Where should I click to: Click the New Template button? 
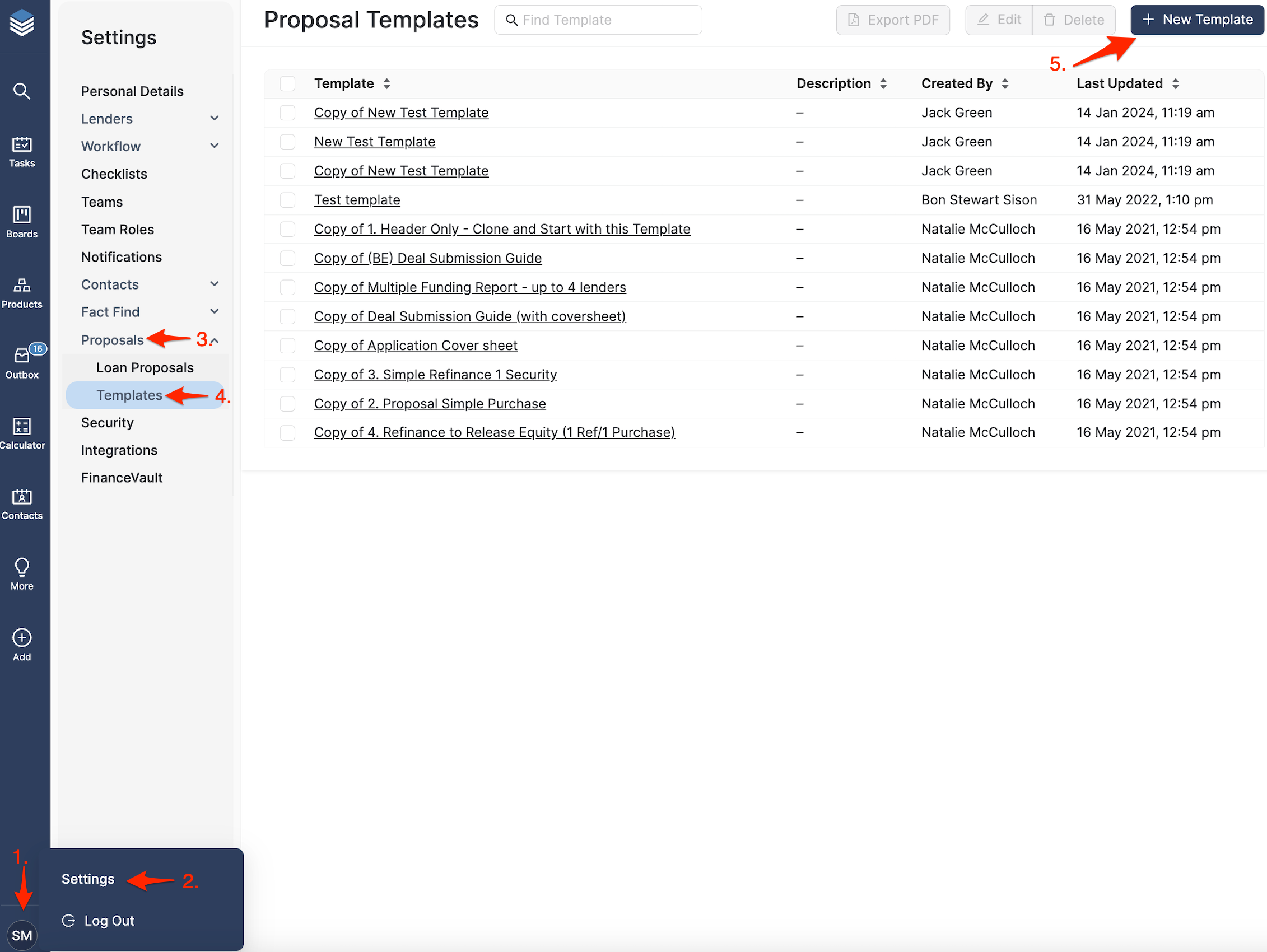[x=1196, y=20]
